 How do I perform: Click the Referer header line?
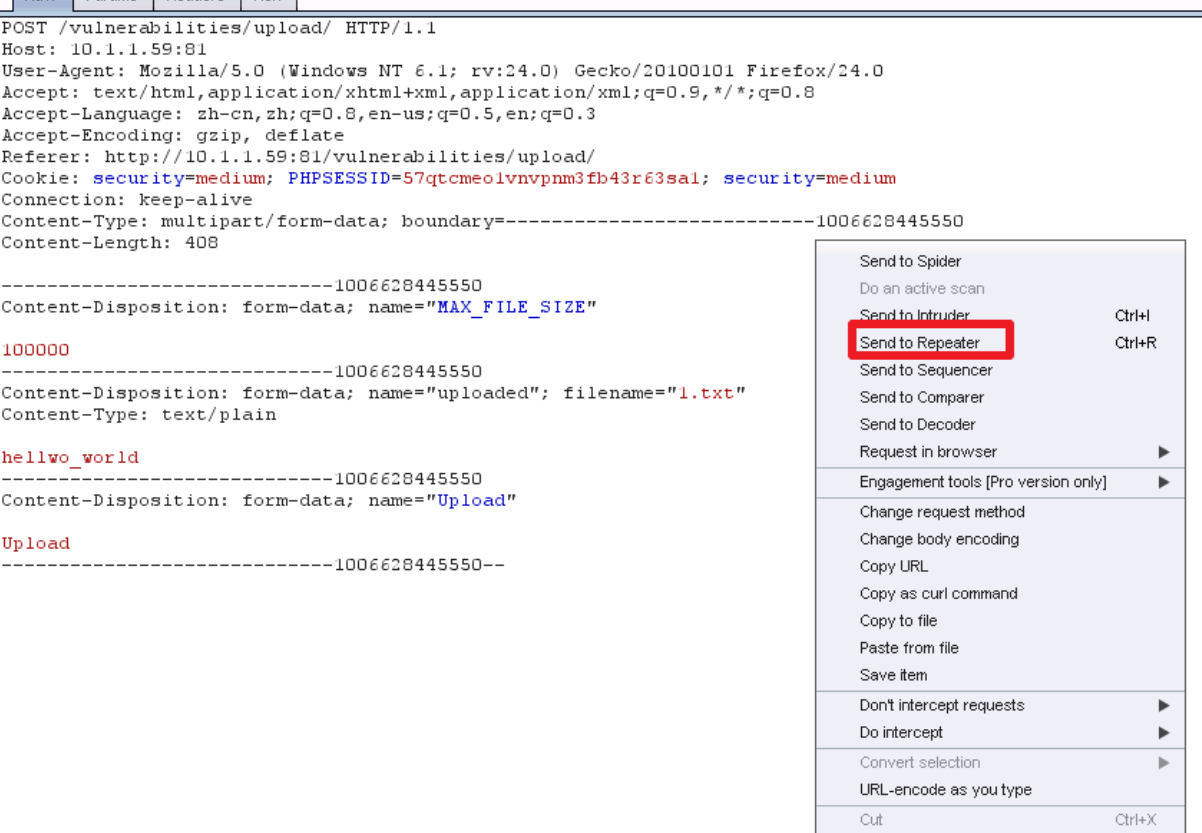pyautogui.click(x=298, y=157)
